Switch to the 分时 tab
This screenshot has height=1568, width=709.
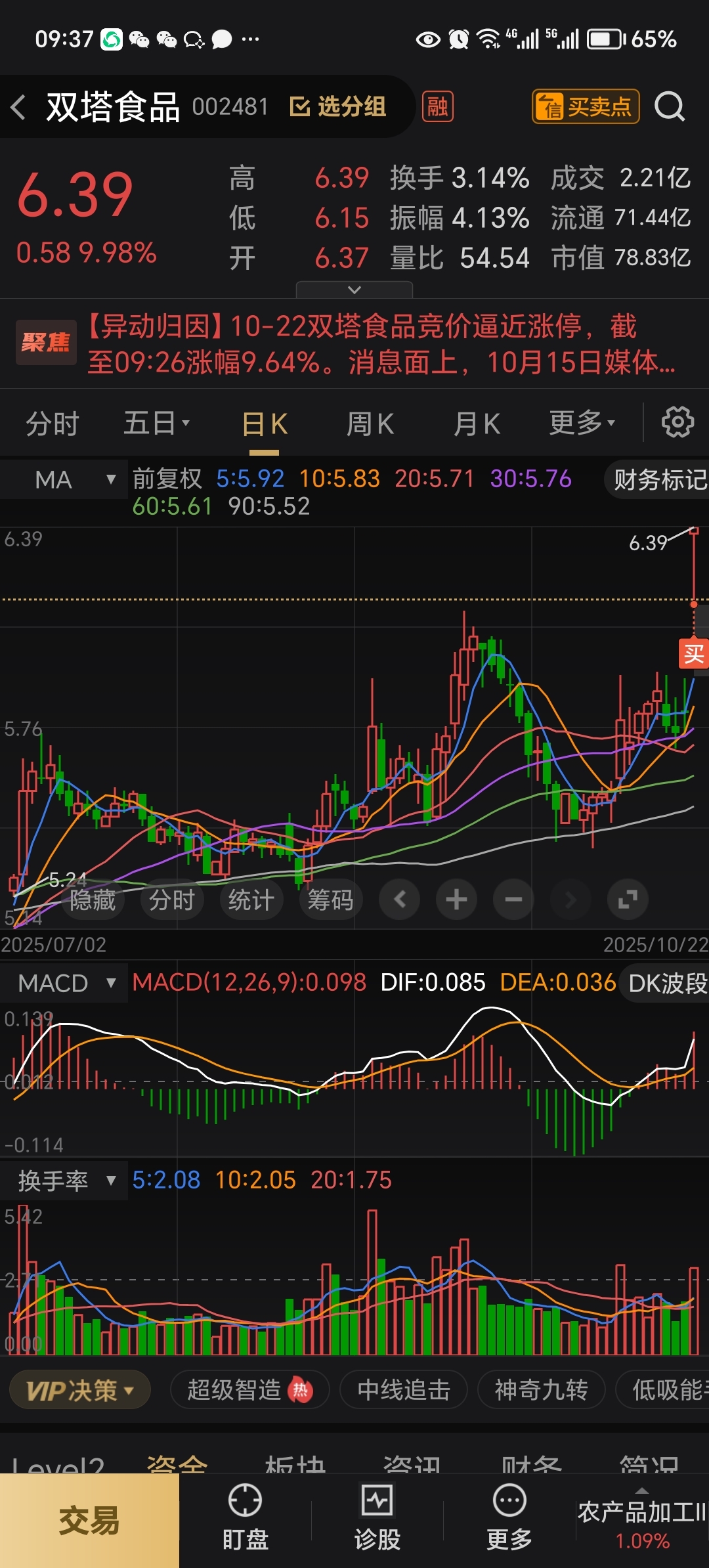(52, 424)
